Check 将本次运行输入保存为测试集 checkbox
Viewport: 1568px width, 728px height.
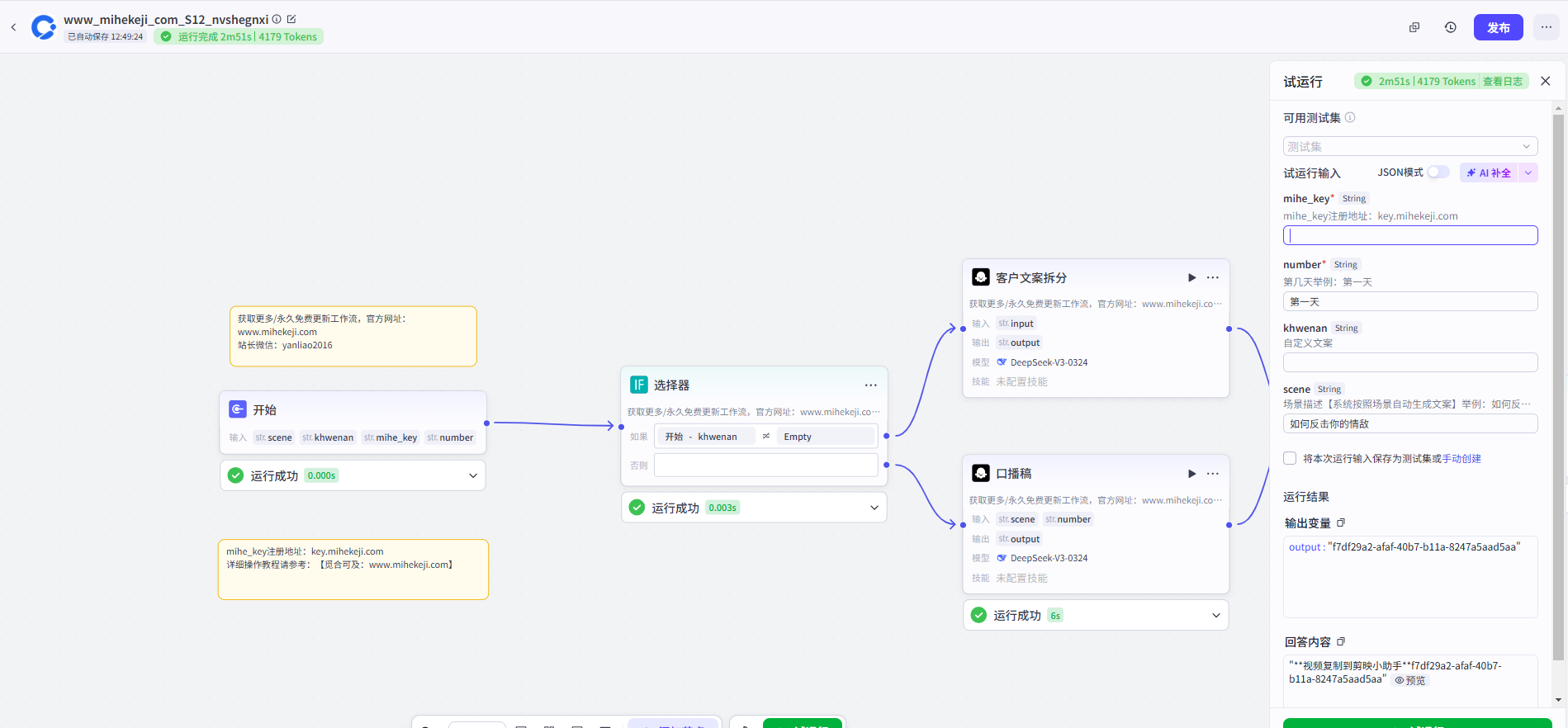(1290, 458)
